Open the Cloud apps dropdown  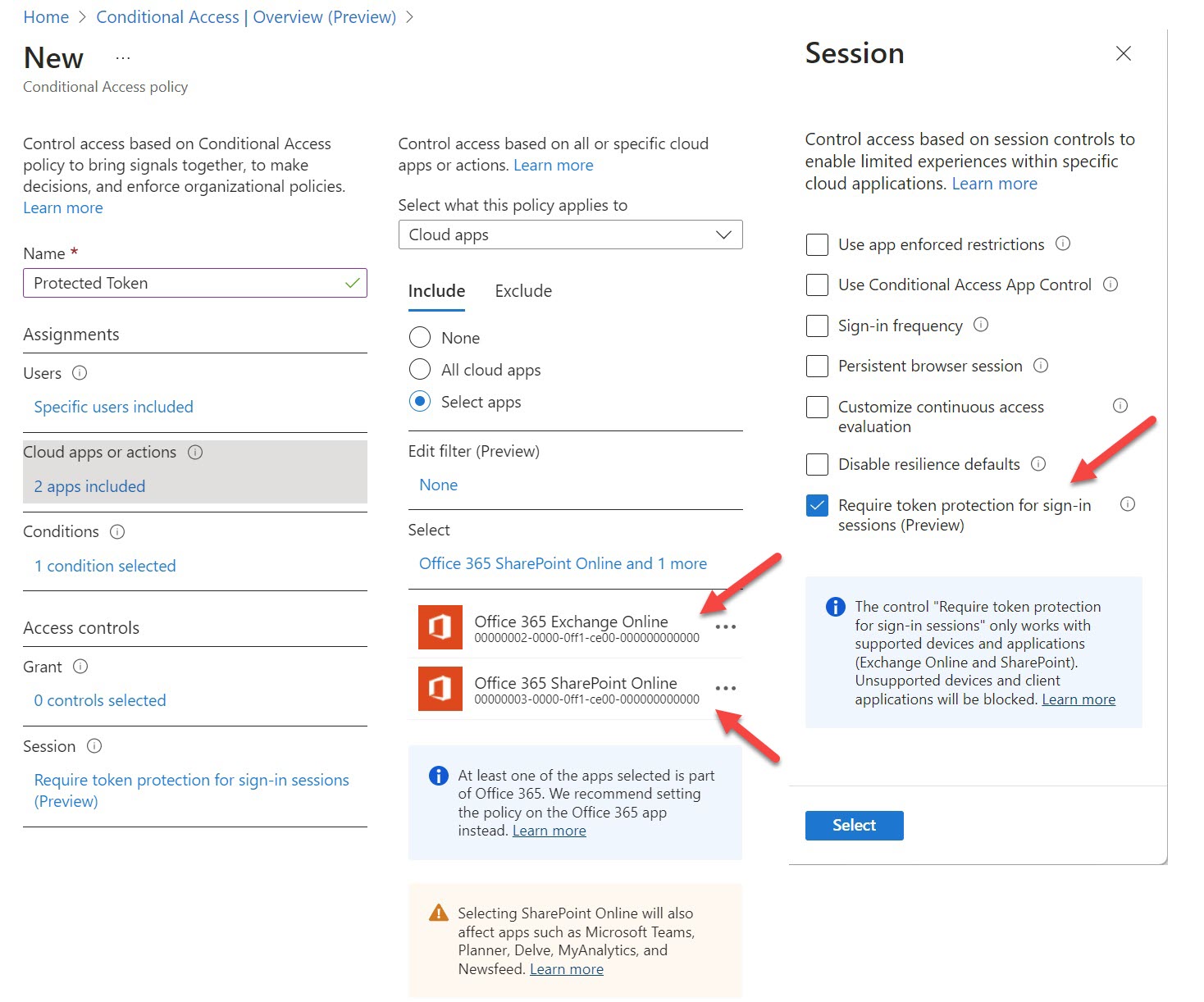[570, 235]
